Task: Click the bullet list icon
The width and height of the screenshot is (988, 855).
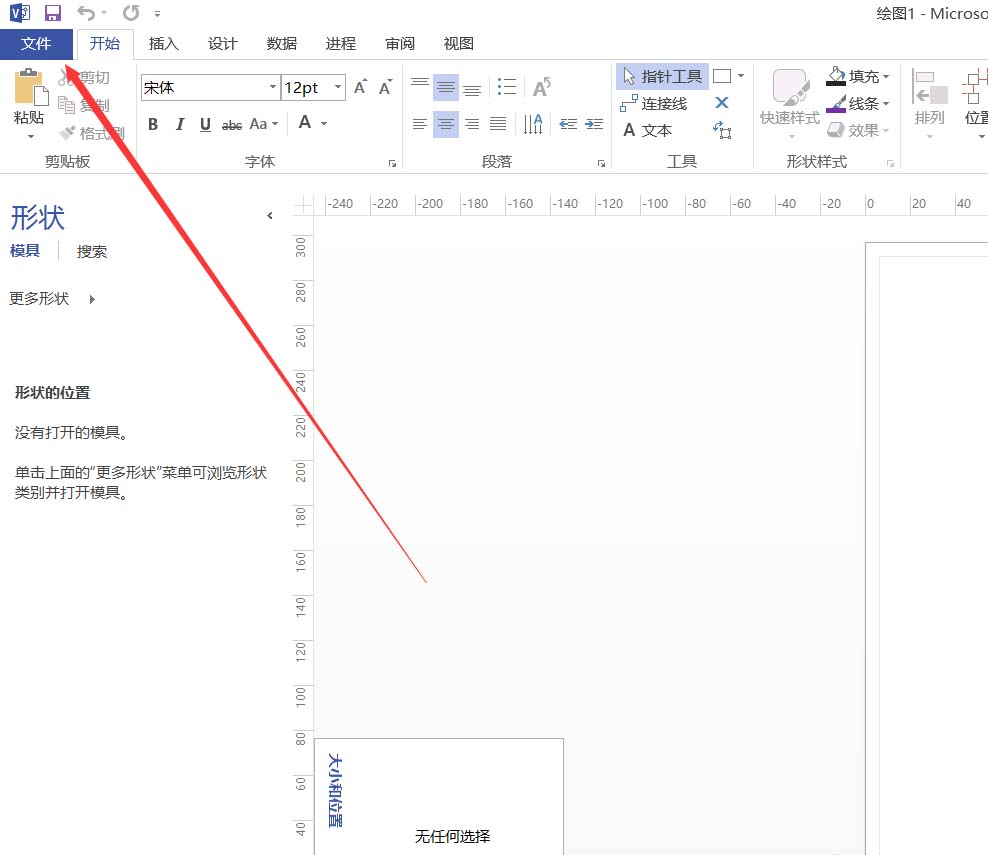Action: pos(507,88)
